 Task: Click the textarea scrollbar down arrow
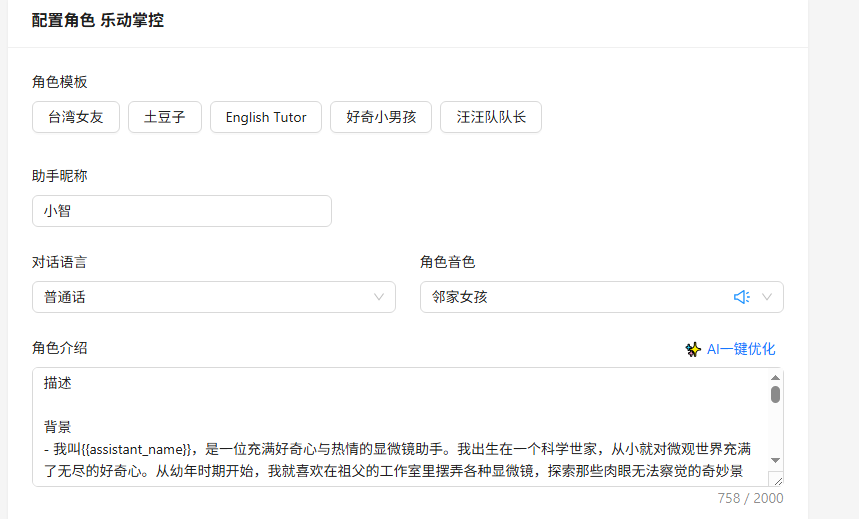point(775,461)
